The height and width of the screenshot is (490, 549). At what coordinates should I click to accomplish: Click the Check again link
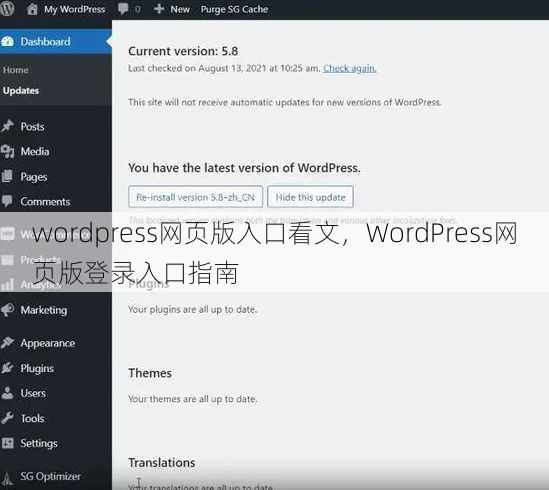coord(349,68)
